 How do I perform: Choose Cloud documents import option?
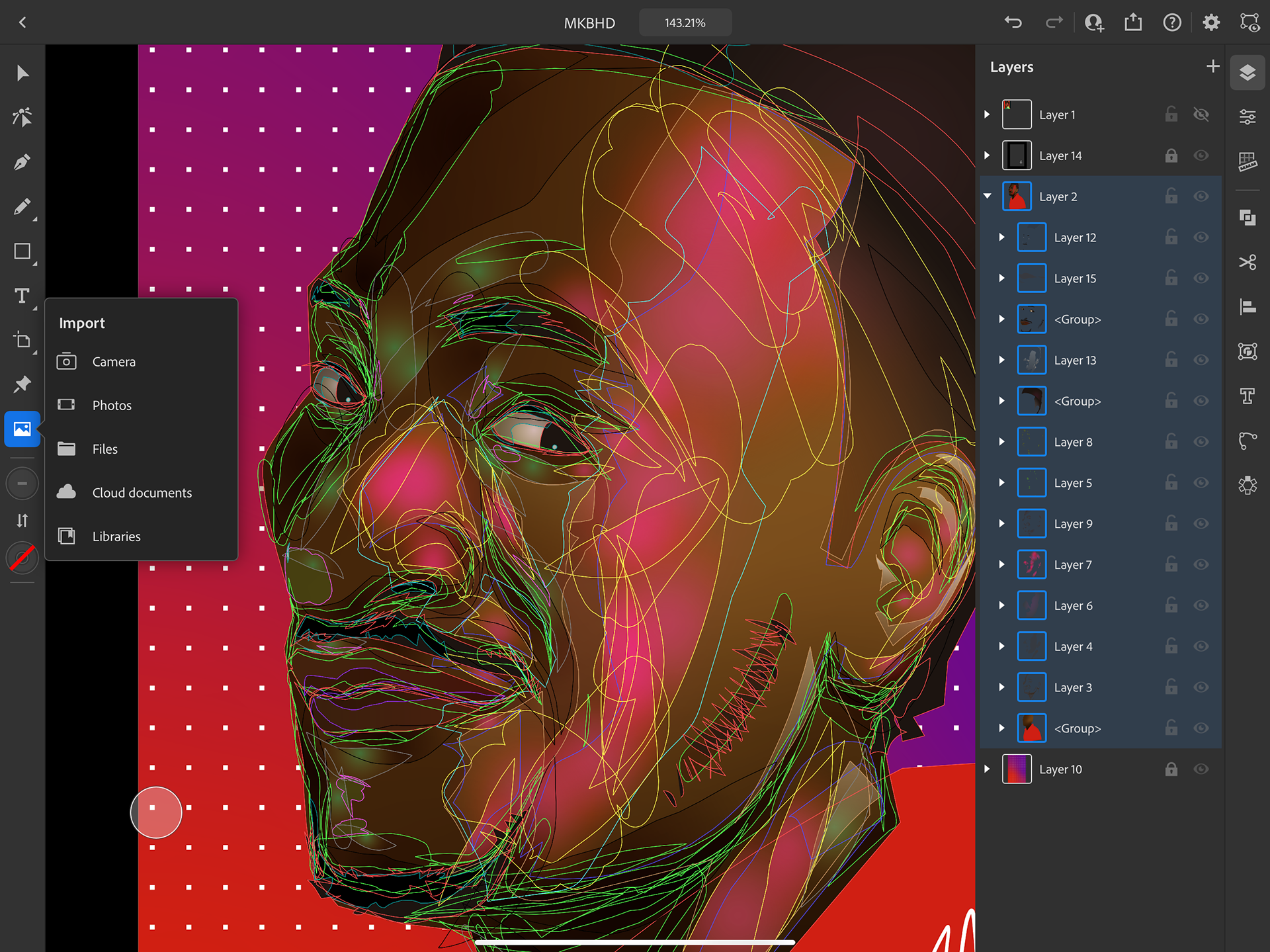click(x=142, y=493)
